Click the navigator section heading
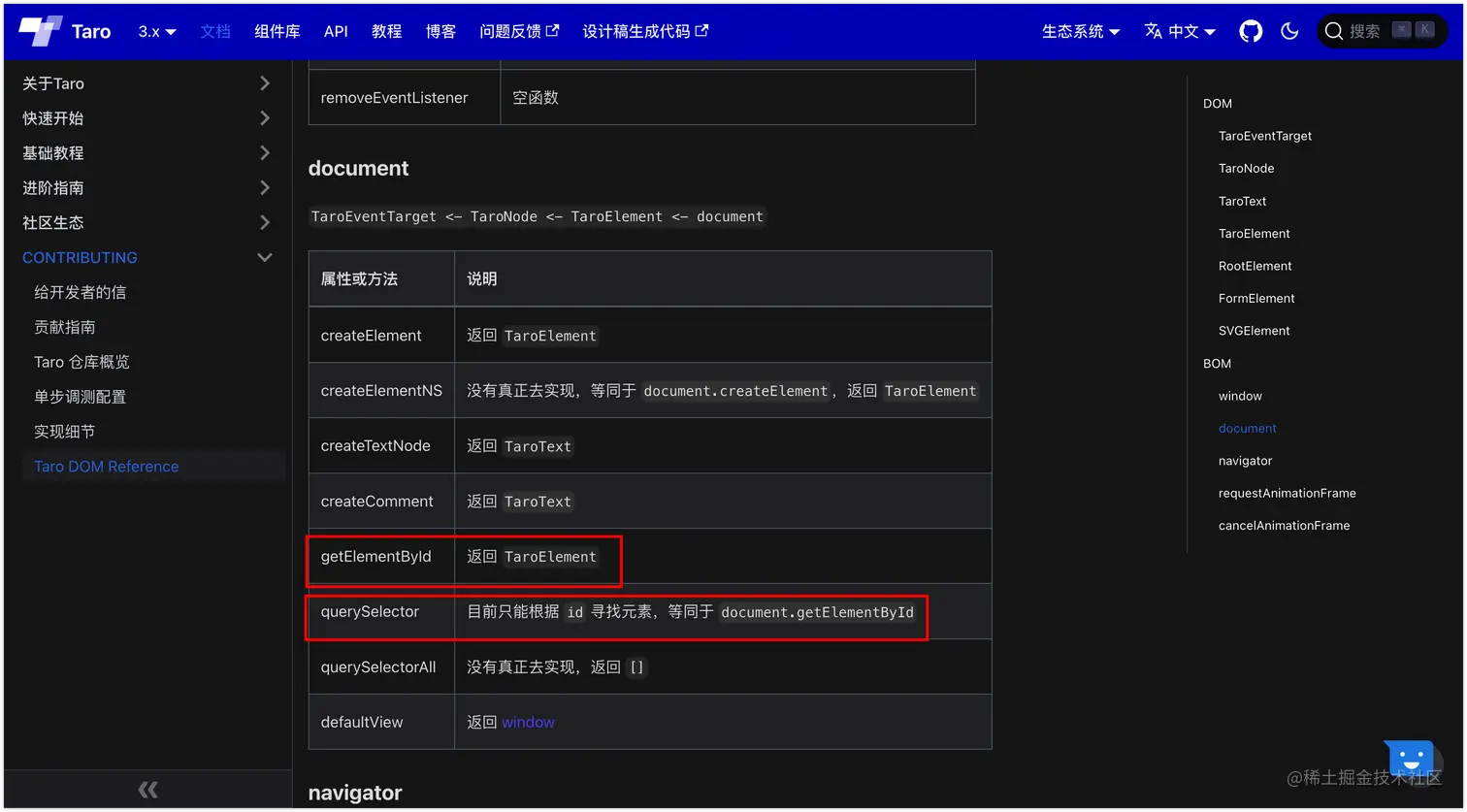 pos(355,793)
